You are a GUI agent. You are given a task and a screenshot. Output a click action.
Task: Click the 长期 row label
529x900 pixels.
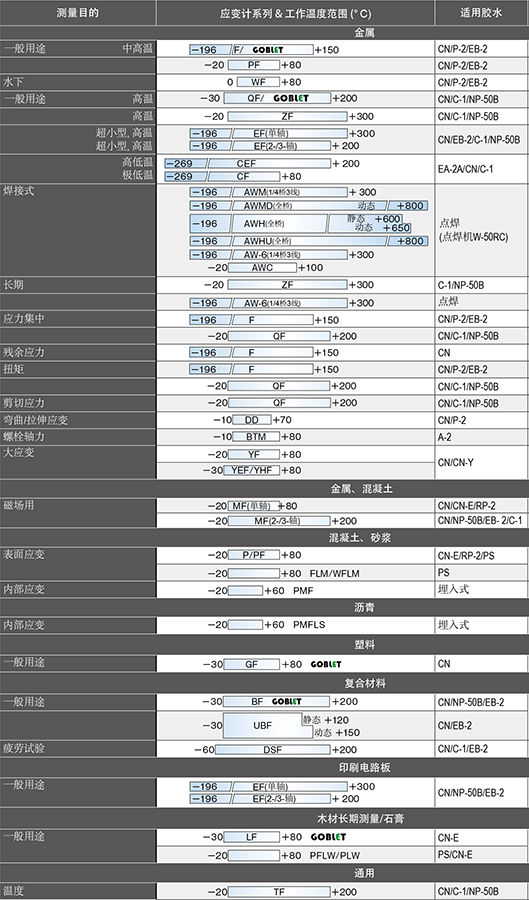pos(13,284)
